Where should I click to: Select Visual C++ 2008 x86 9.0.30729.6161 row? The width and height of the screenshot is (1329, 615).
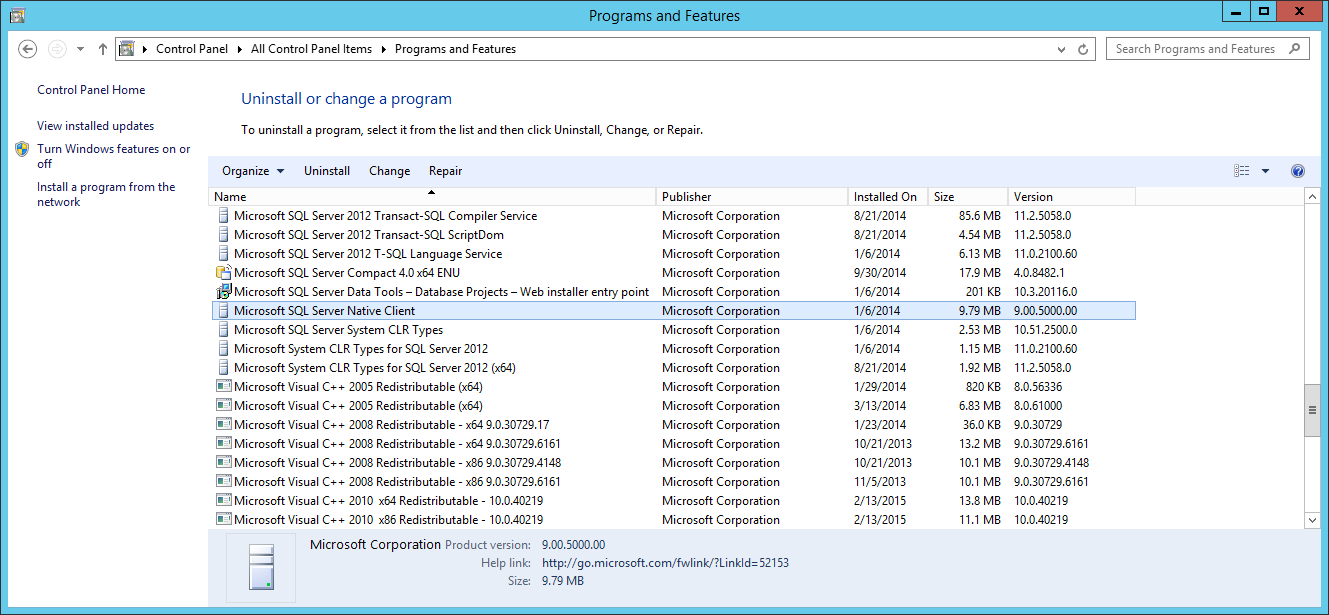tap(675, 482)
